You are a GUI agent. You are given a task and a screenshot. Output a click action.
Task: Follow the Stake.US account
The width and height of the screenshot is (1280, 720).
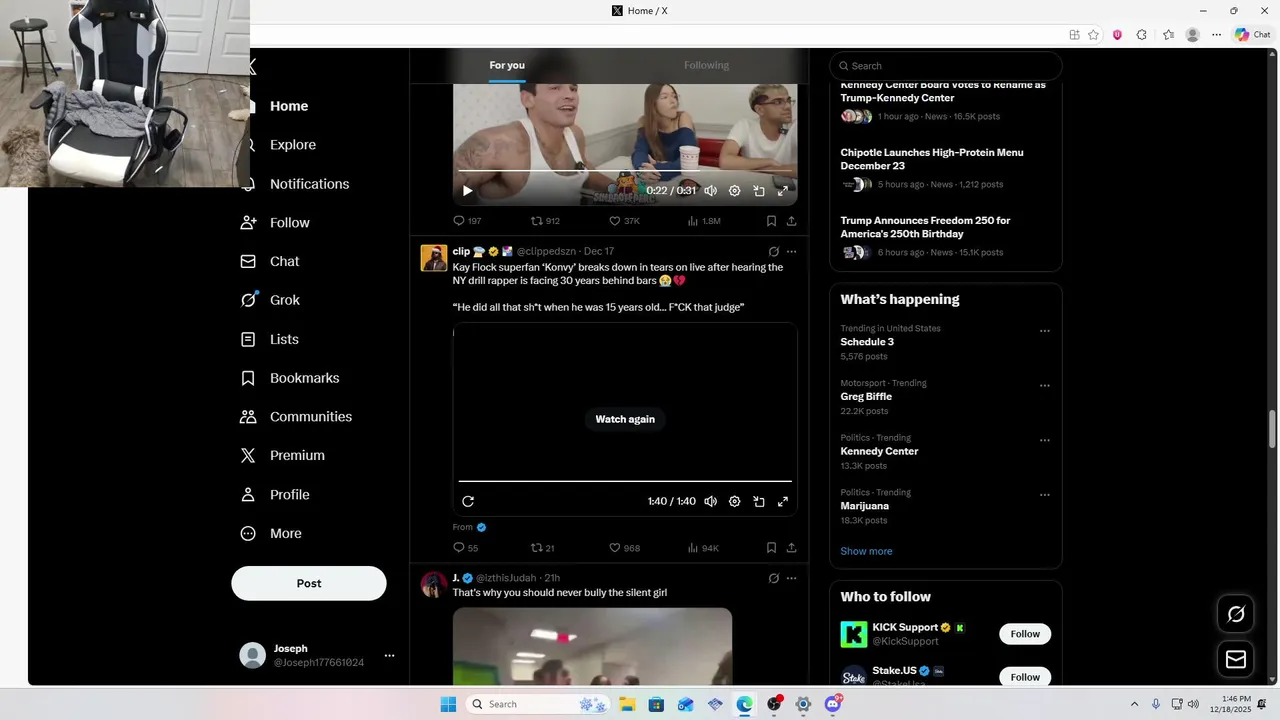pos(1025,677)
